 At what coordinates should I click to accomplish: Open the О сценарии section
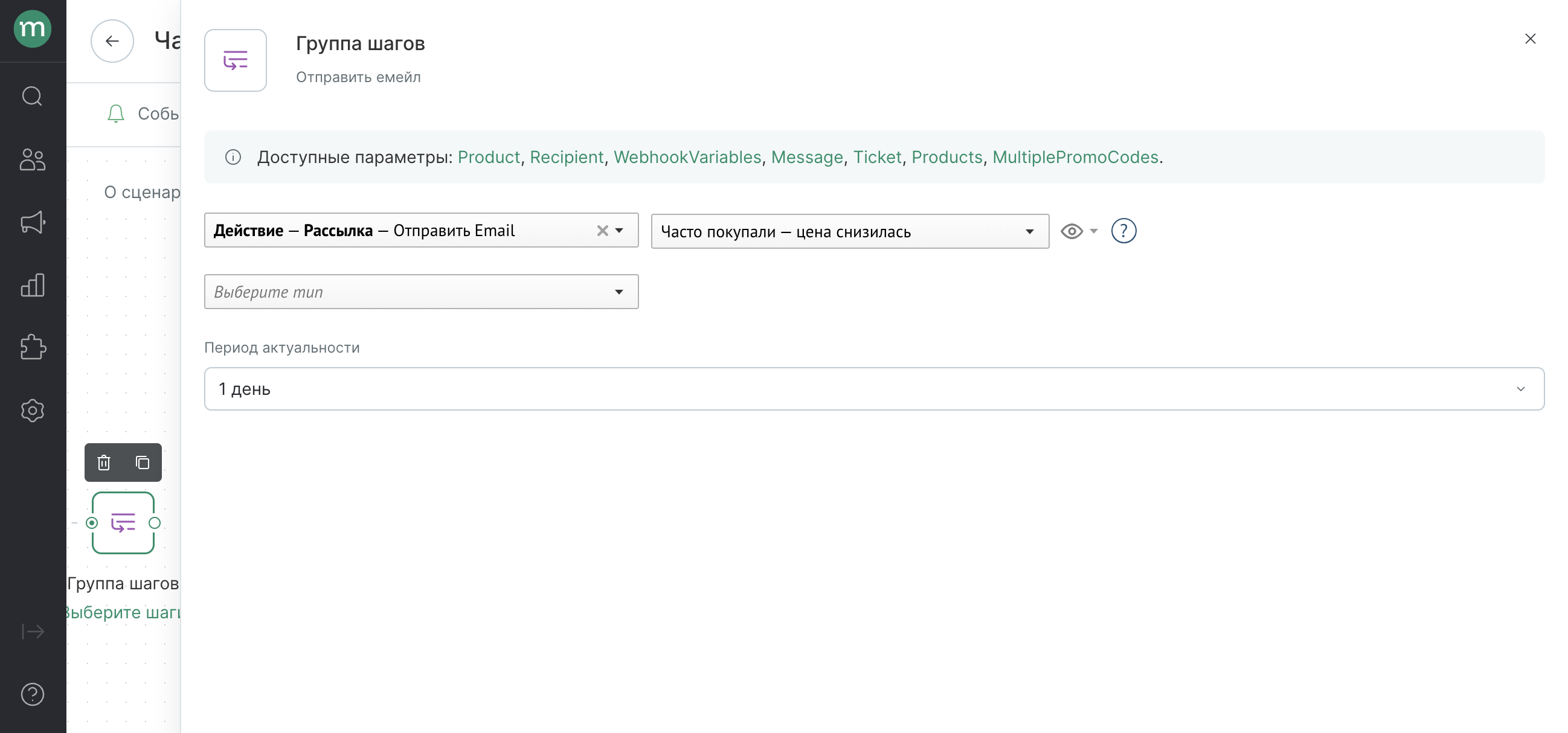(143, 192)
